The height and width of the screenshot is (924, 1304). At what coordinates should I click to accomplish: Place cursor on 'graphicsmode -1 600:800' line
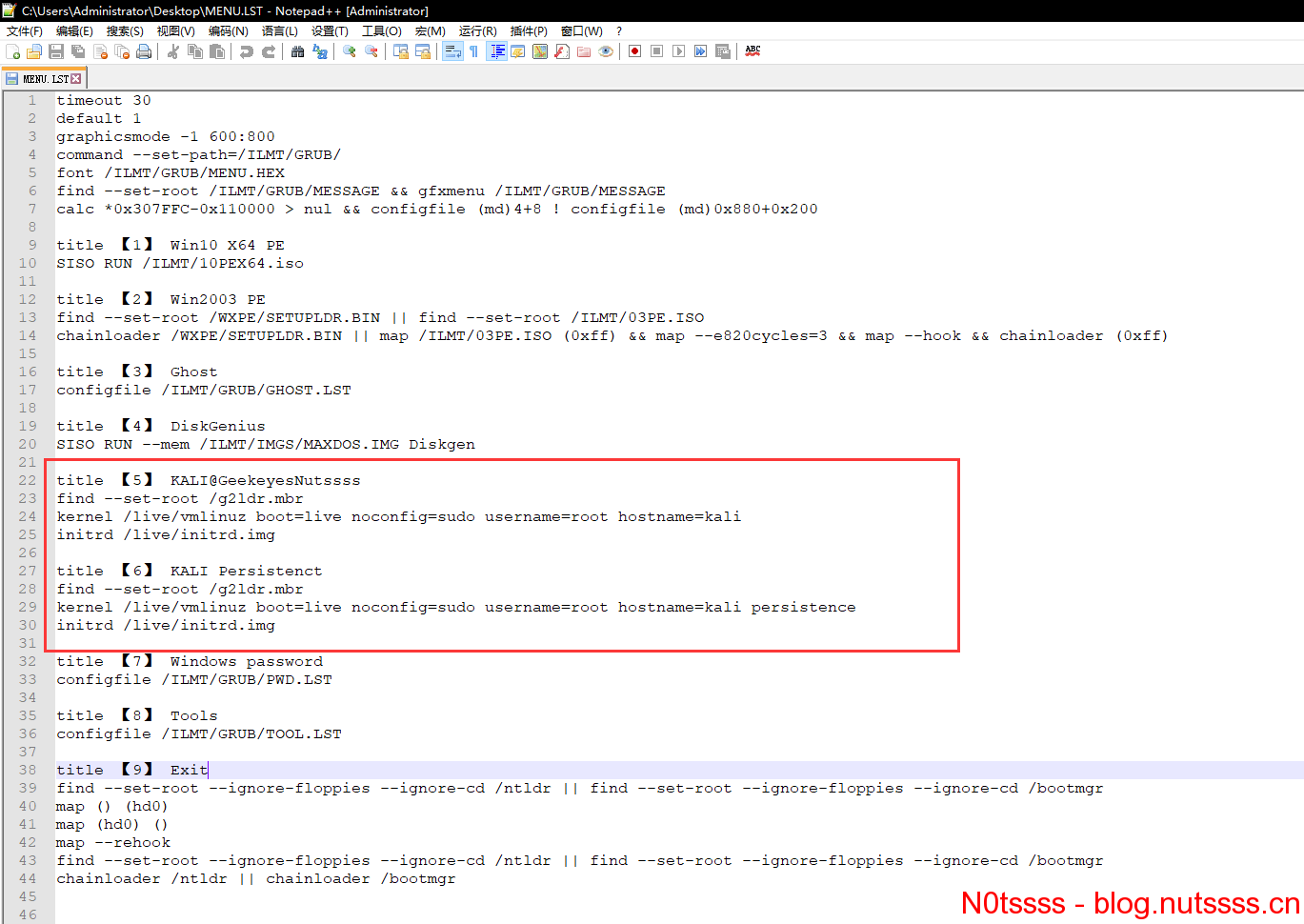coord(166,136)
